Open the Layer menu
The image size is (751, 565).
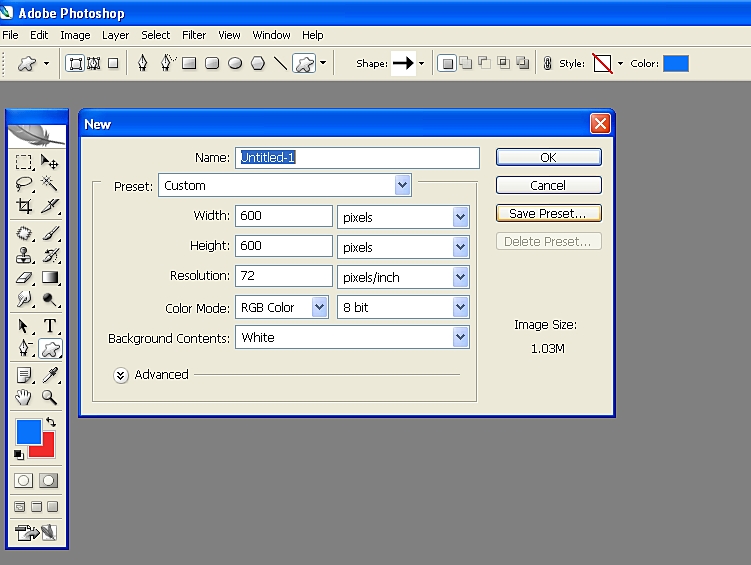(x=115, y=35)
